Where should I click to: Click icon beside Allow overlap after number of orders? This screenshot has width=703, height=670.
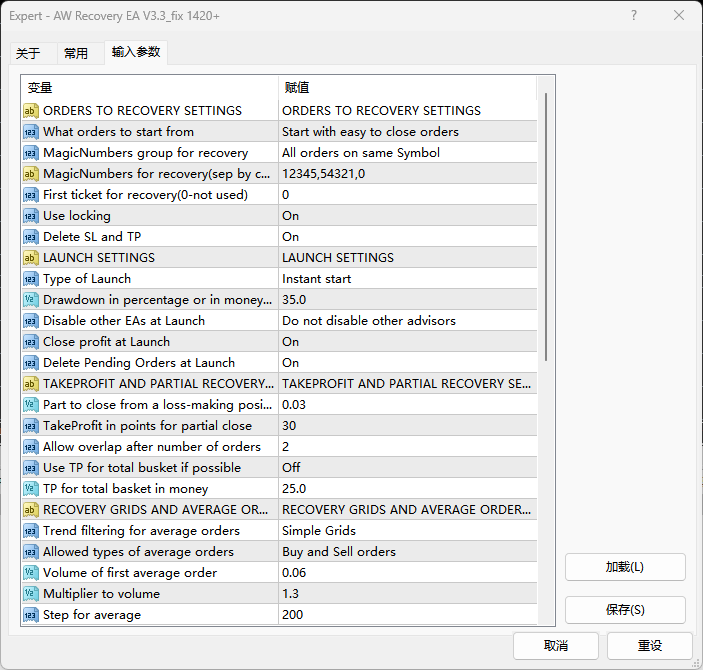(30, 447)
